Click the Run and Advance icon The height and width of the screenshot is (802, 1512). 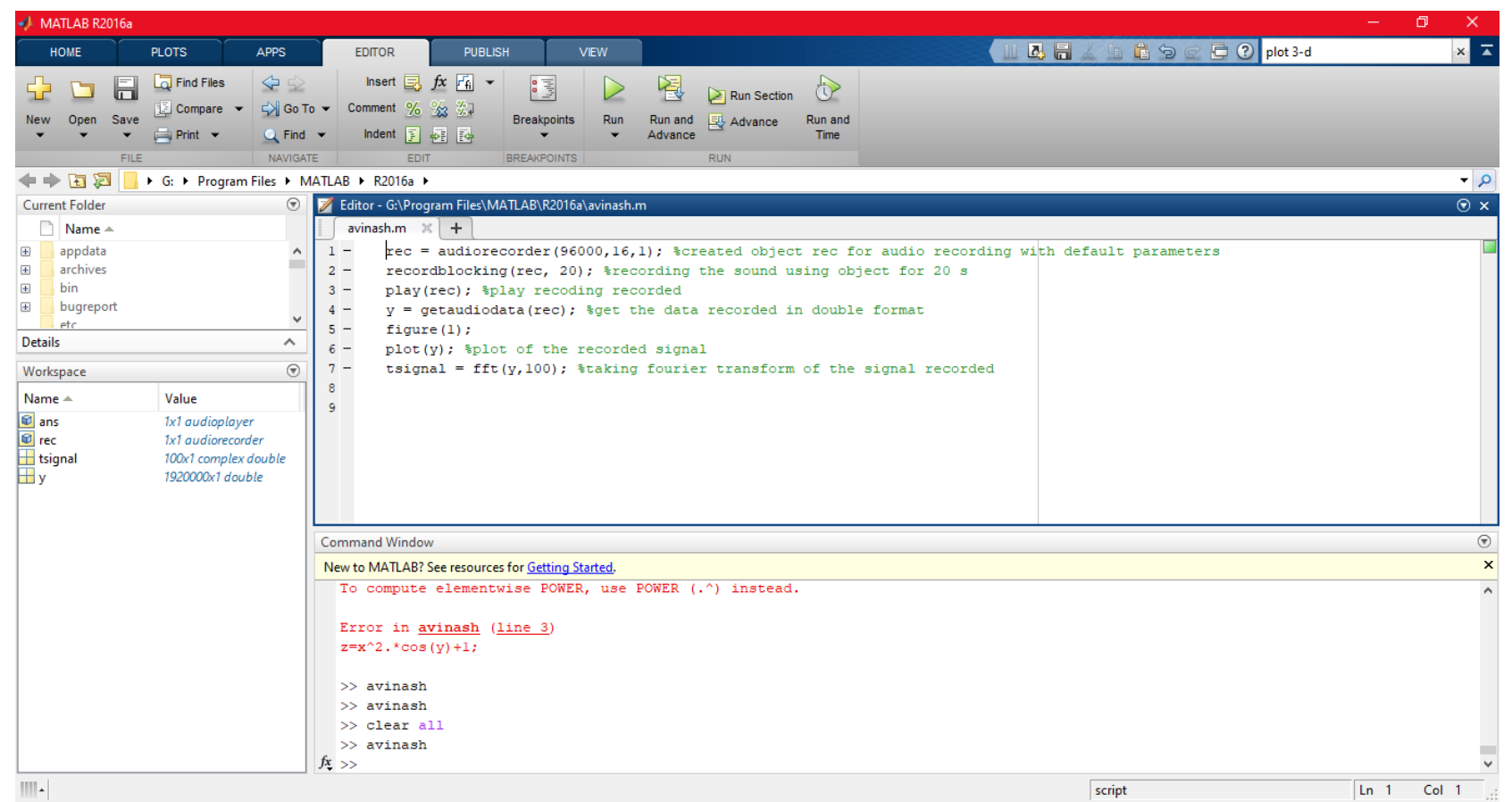670,88
